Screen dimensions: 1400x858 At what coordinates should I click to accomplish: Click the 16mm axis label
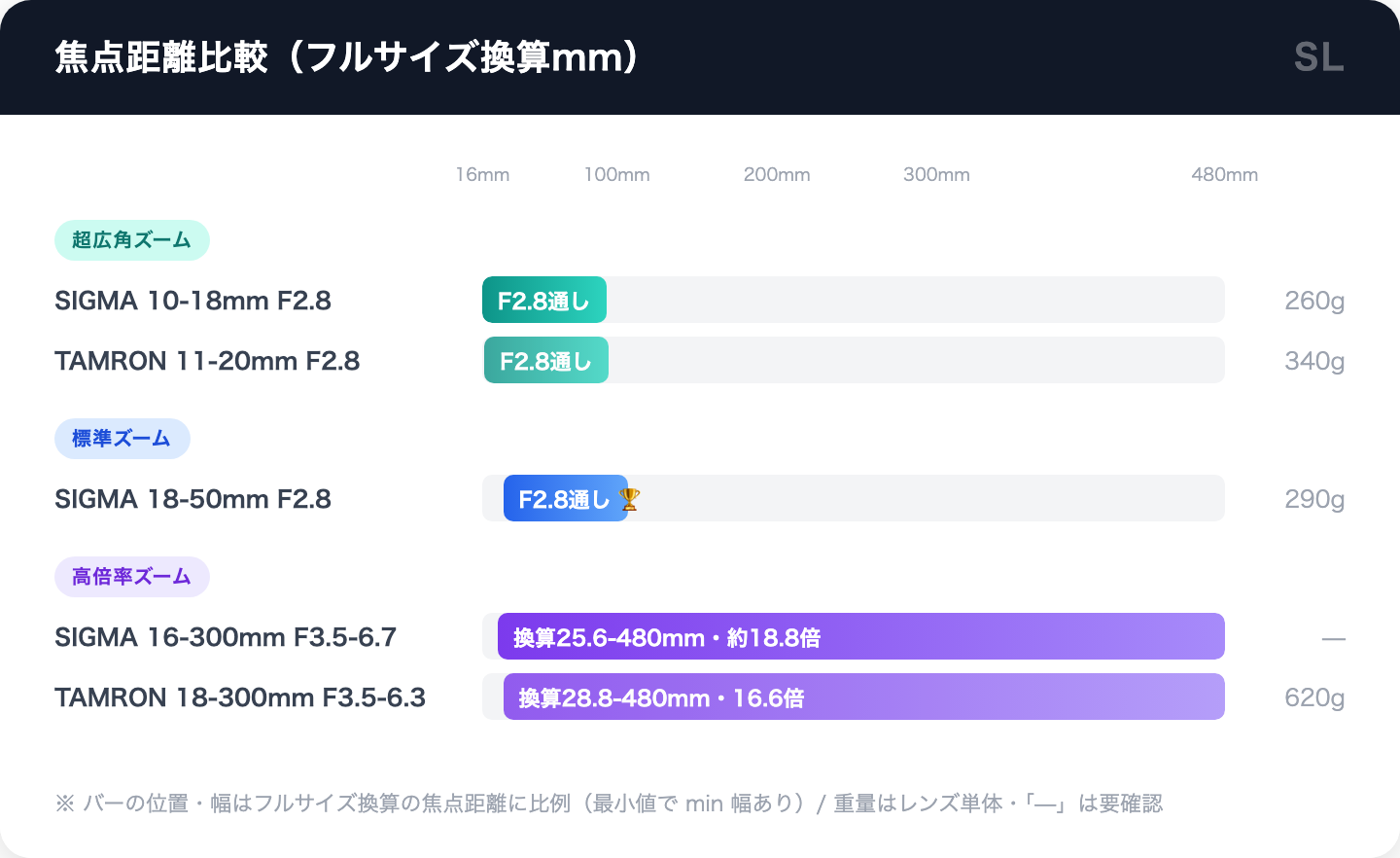click(482, 175)
